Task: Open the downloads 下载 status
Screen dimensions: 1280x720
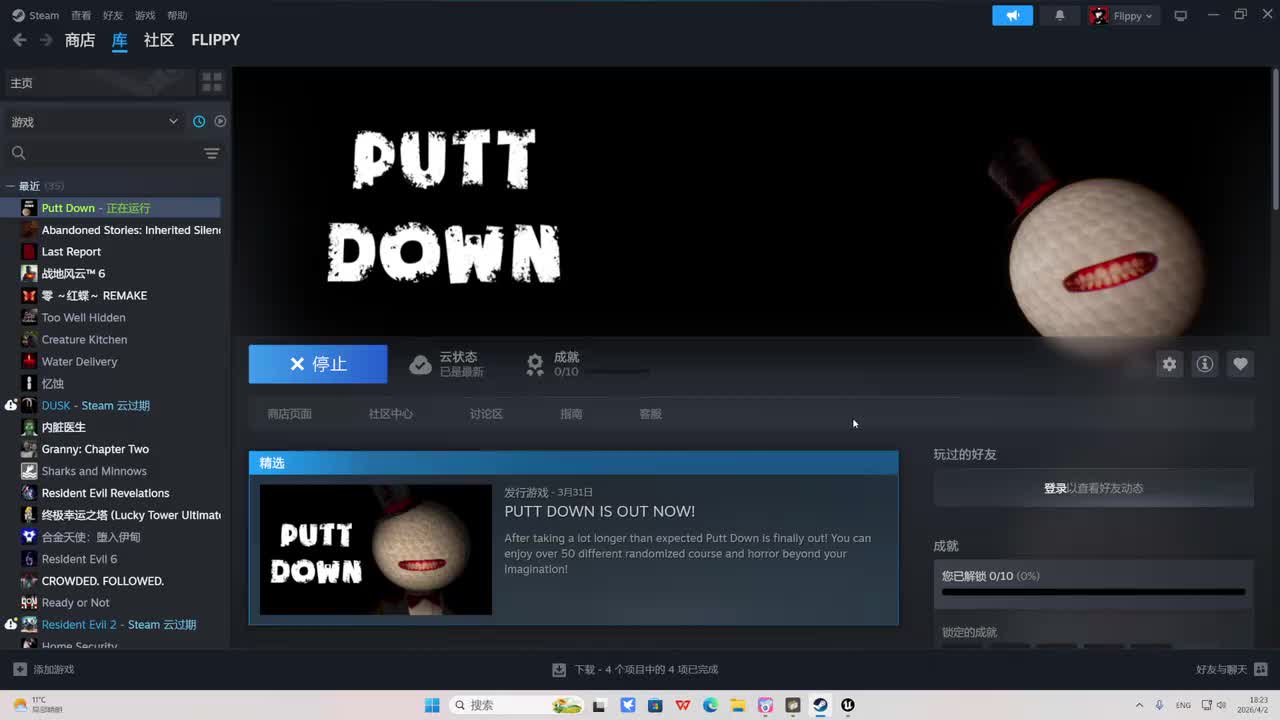Action: [635, 670]
